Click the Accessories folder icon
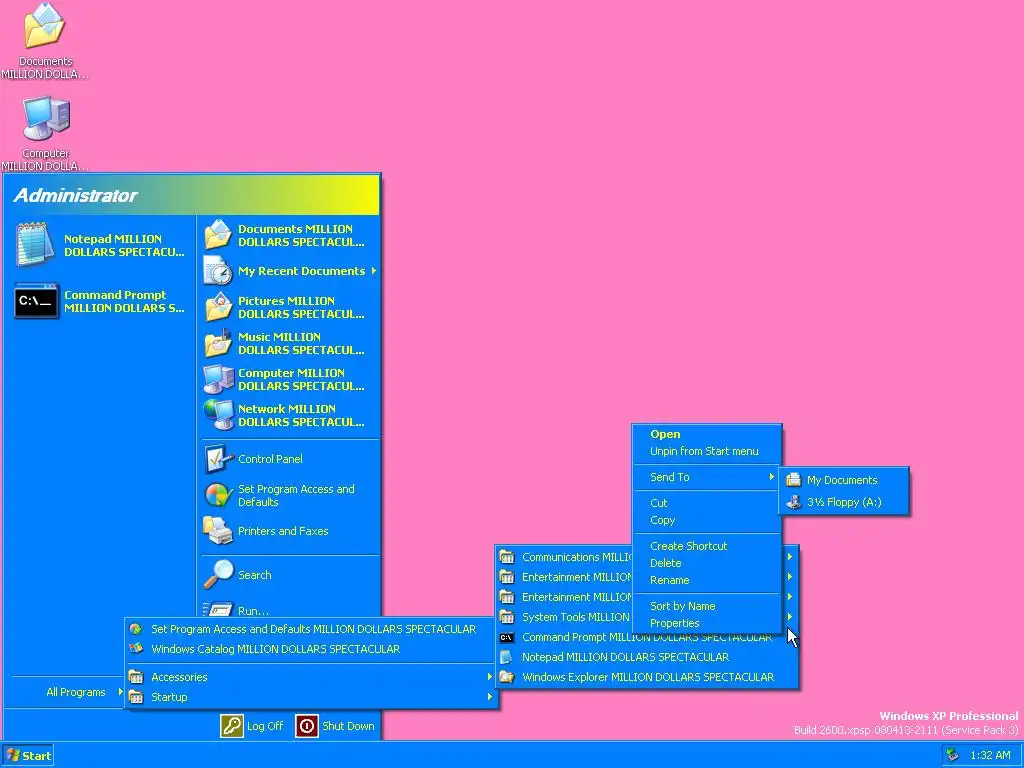Image resolution: width=1024 pixels, height=768 pixels. click(136, 677)
